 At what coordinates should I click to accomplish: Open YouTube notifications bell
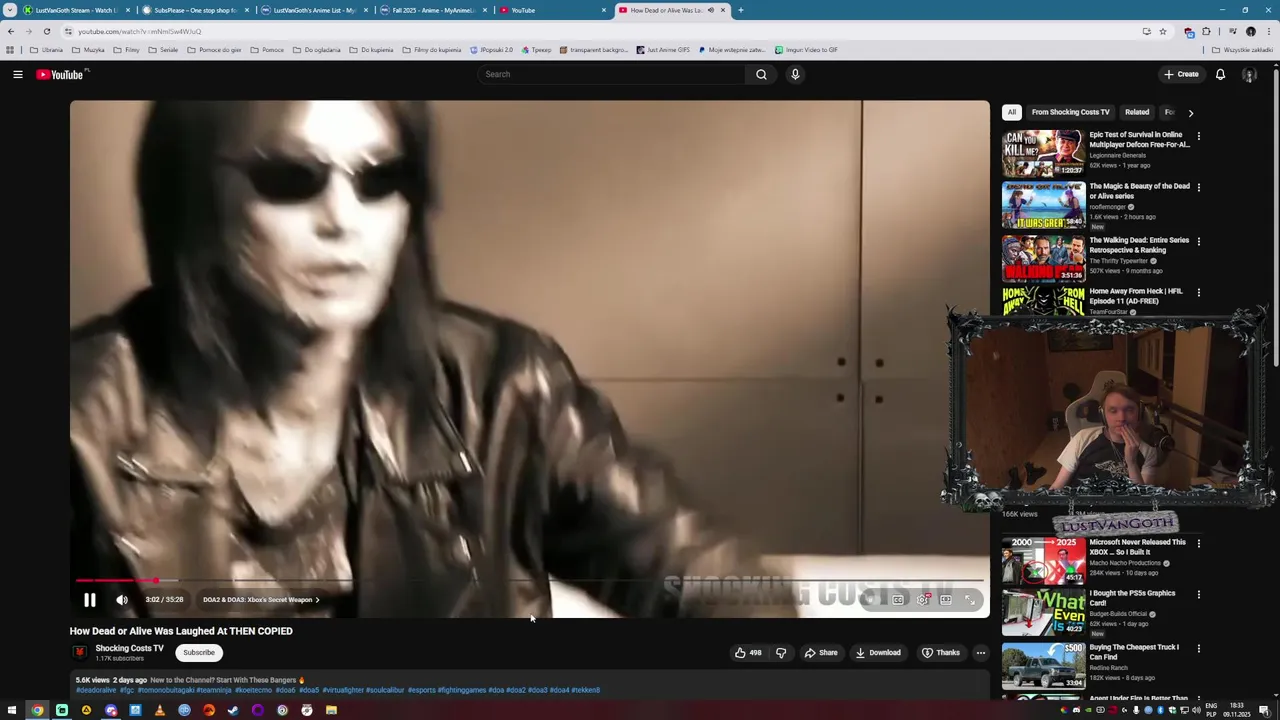(1220, 74)
